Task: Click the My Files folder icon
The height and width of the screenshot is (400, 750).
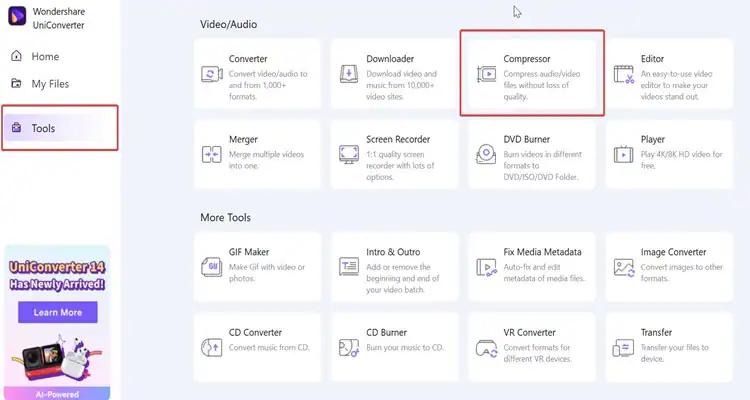Action: coord(16,83)
